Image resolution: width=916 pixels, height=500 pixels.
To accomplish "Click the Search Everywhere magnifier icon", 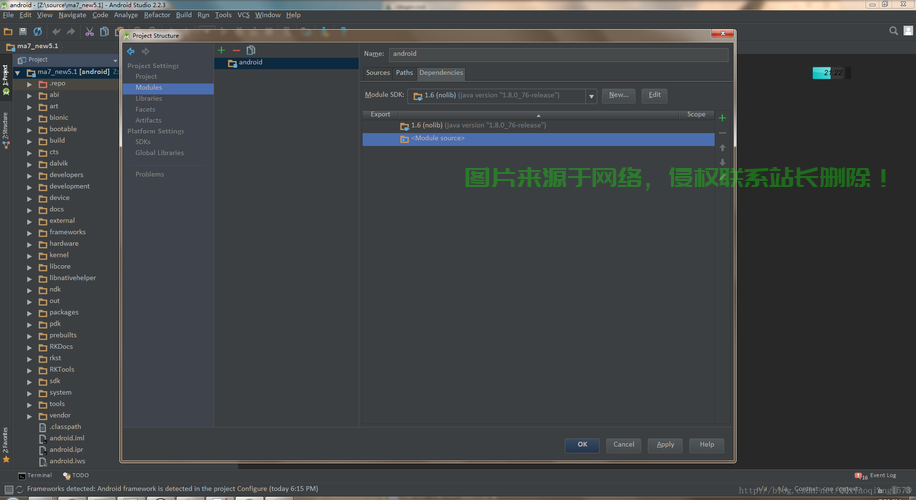I will (893, 31).
